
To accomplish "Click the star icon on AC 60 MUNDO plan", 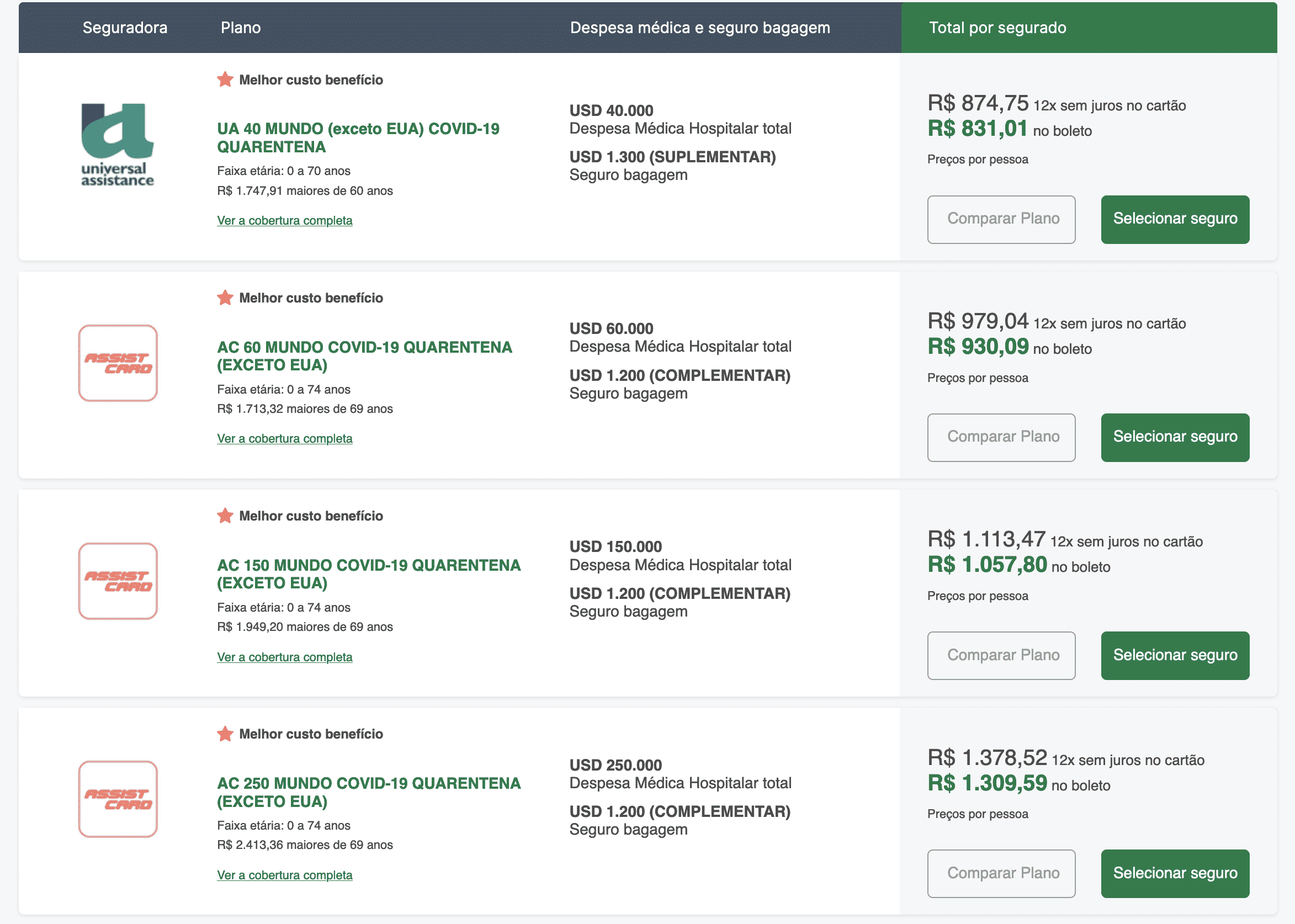I will point(225,298).
